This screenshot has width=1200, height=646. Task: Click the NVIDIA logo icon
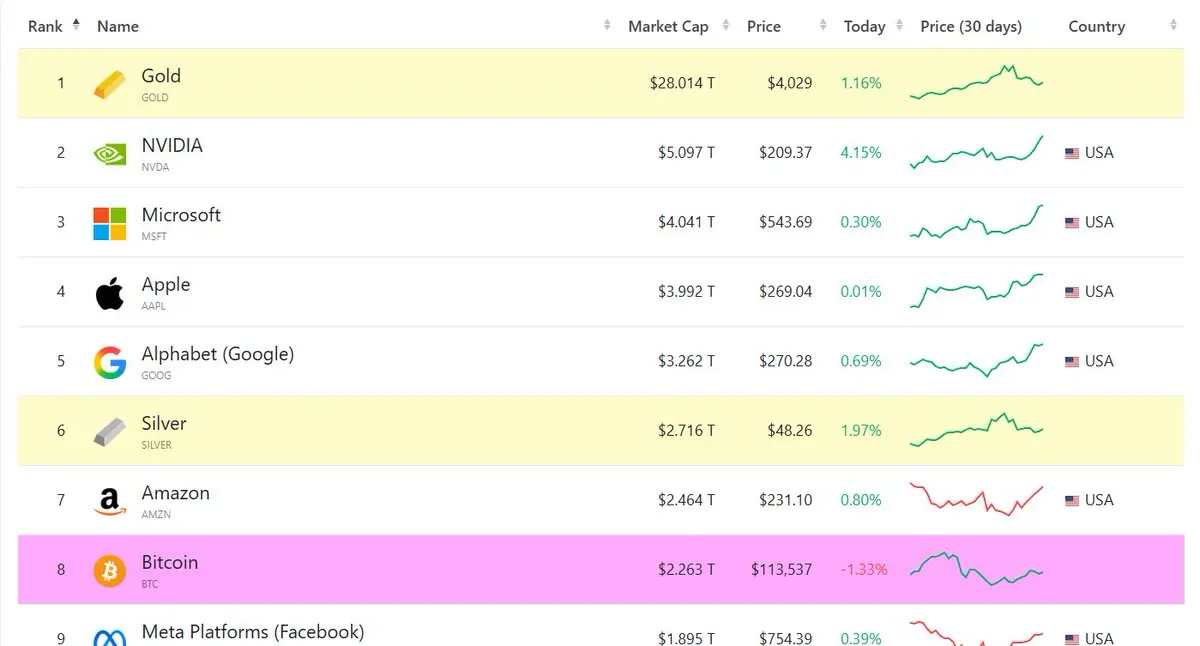(x=110, y=154)
